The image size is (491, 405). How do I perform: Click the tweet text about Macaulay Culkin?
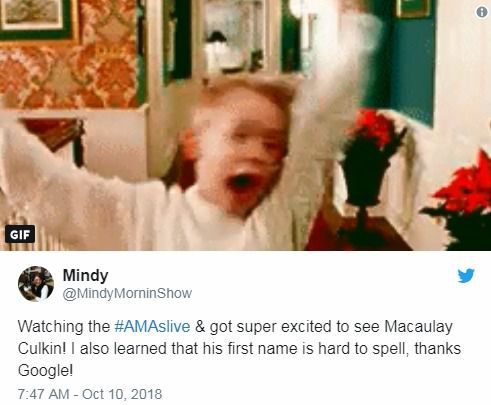(x=239, y=348)
